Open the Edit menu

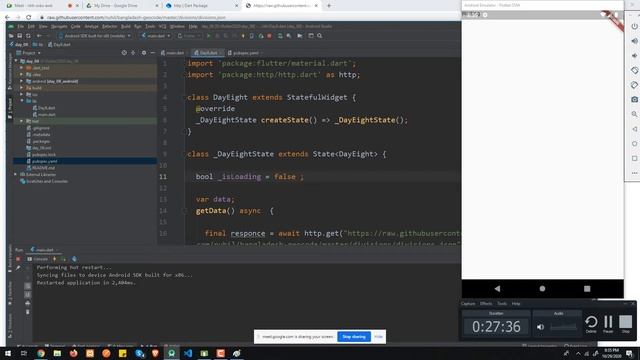pyautogui.click(x=31, y=27)
